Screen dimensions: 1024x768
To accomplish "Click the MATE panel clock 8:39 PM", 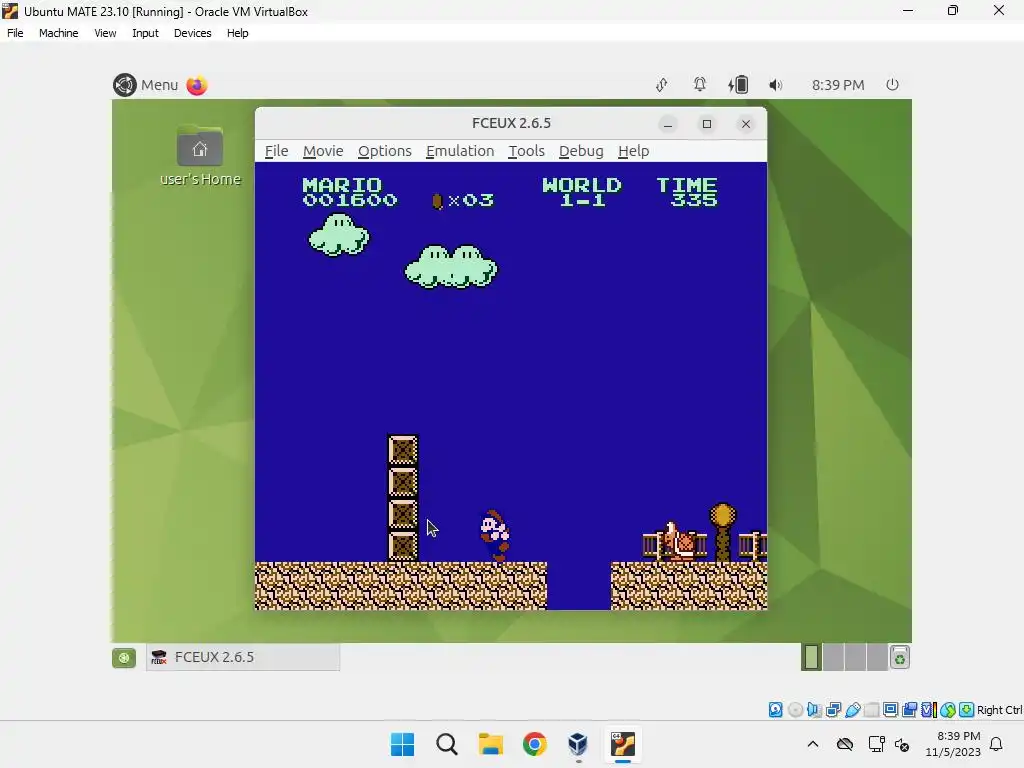I will [x=838, y=85].
